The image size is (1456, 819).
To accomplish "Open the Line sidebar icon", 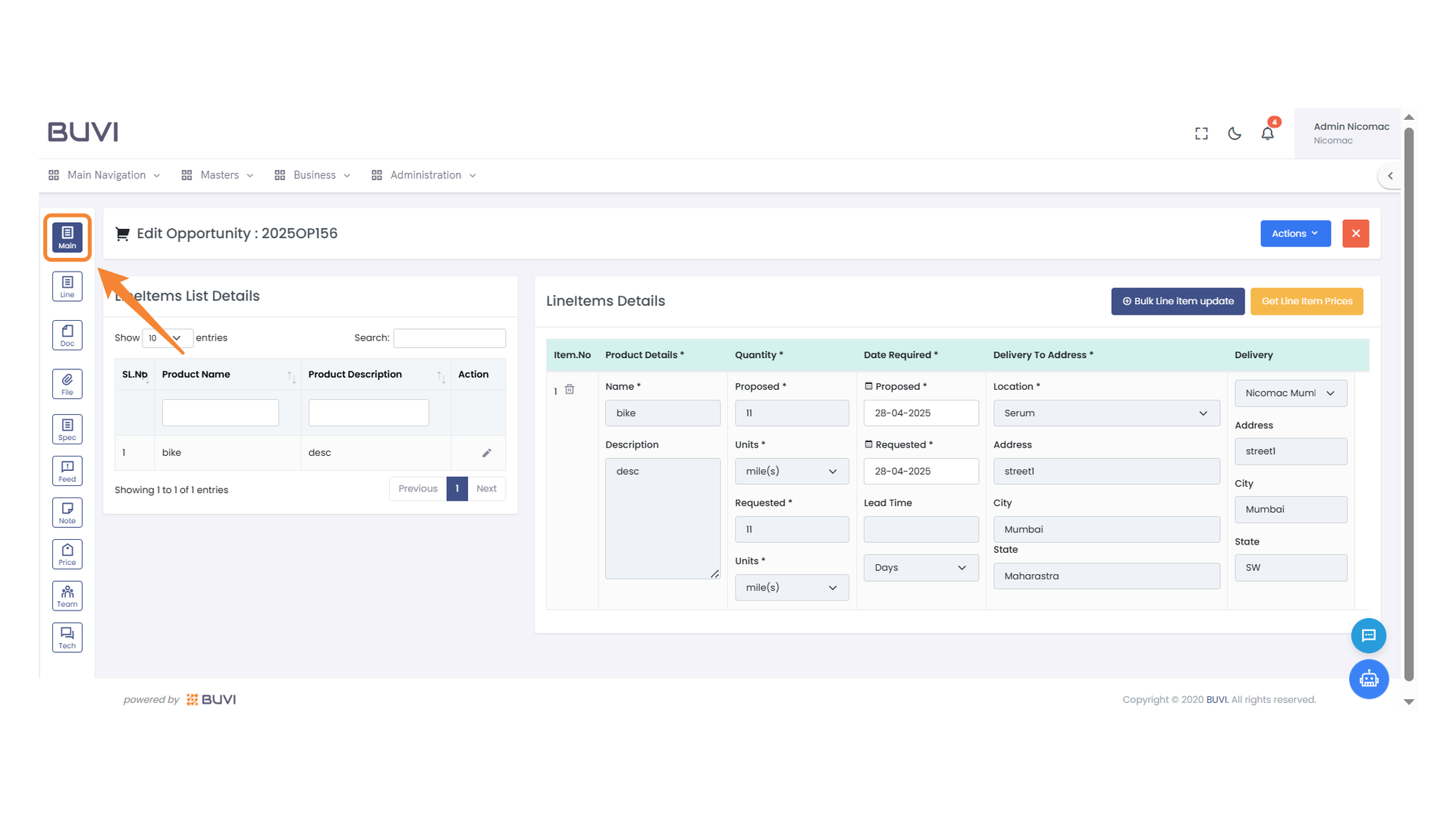I will point(67,287).
